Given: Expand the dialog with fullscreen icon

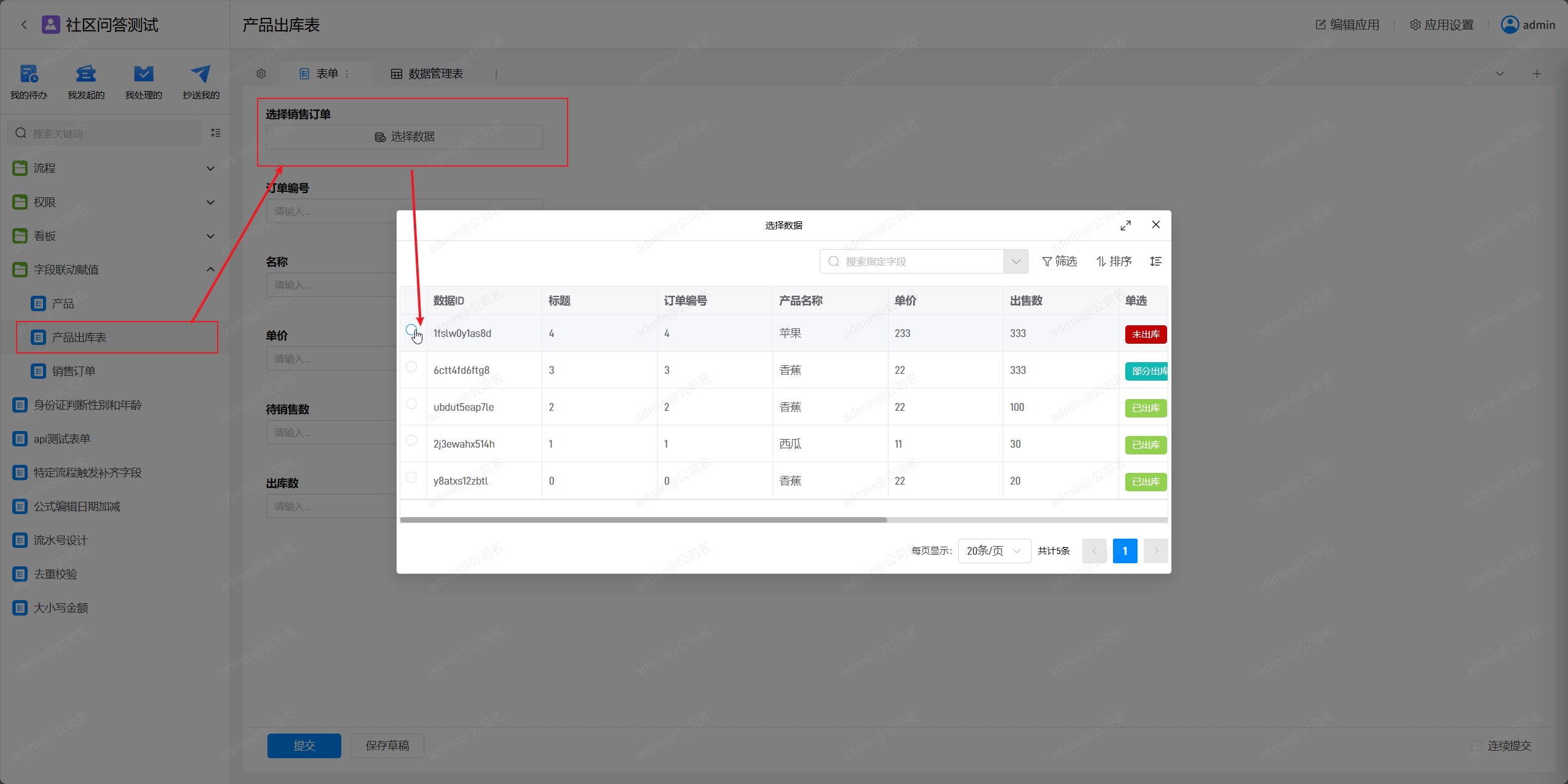Looking at the screenshot, I should click(x=1125, y=225).
